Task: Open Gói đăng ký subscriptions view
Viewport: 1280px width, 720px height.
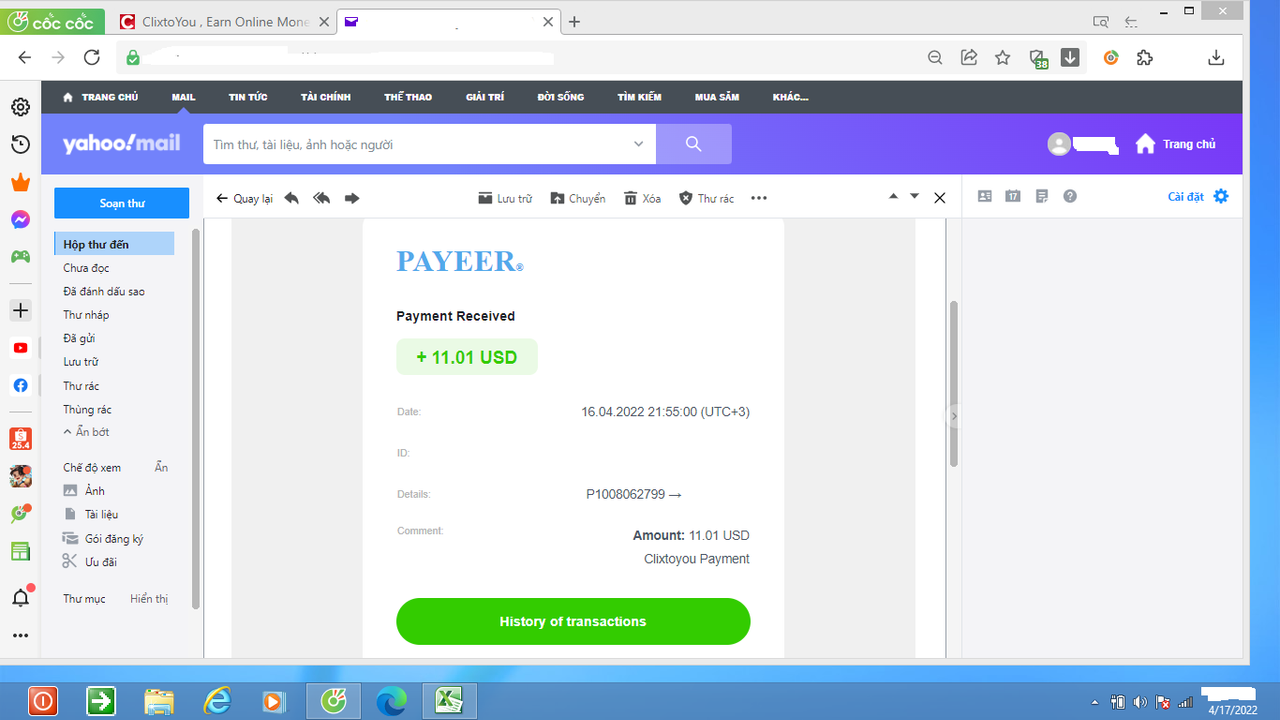Action: (103, 538)
